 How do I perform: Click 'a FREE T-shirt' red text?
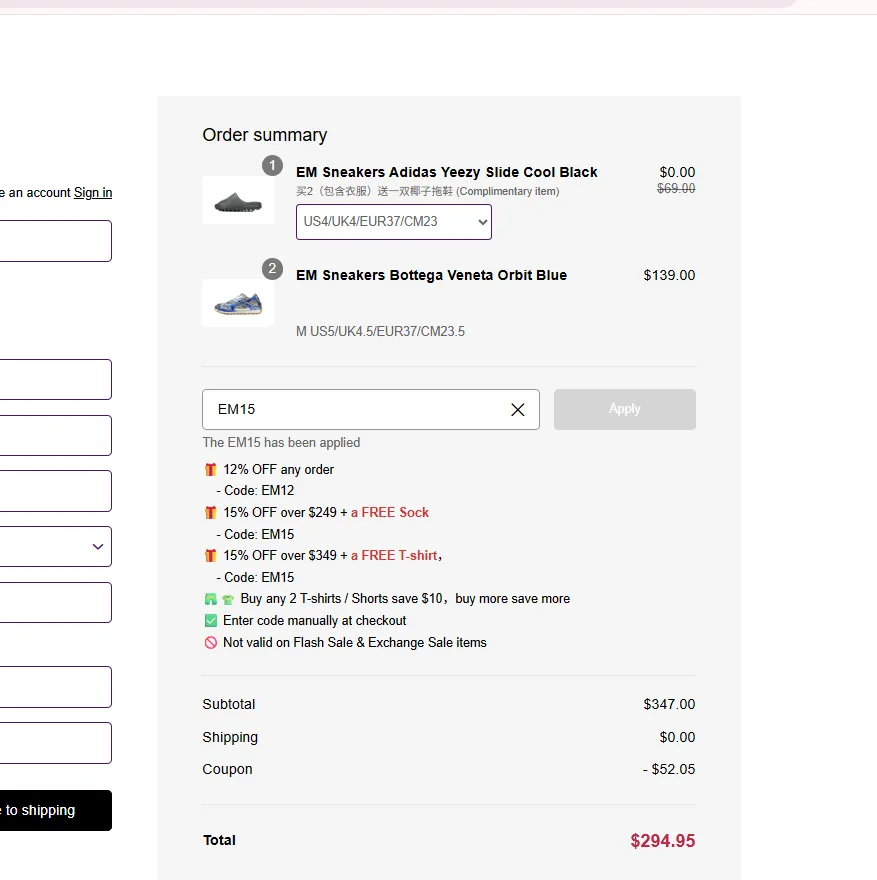pyautogui.click(x=394, y=556)
